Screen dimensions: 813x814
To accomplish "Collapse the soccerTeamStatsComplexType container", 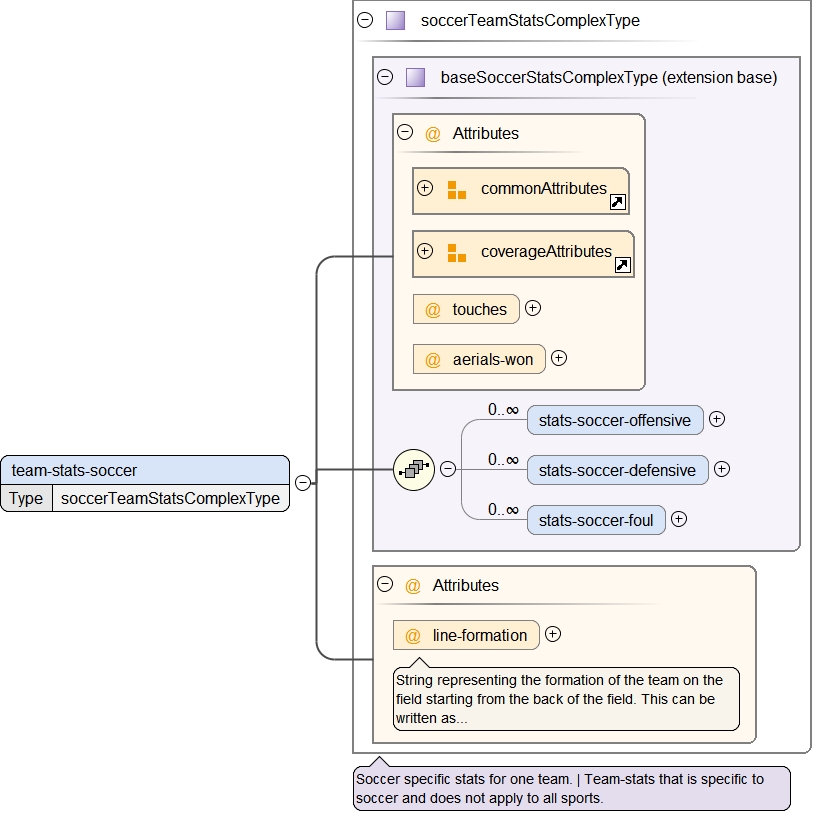I will click(x=365, y=20).
